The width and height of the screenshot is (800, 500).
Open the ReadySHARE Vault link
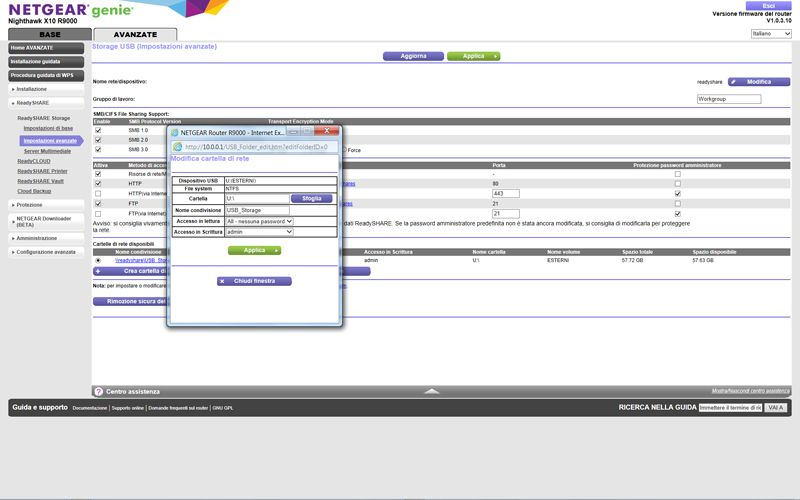coord(40,181)
